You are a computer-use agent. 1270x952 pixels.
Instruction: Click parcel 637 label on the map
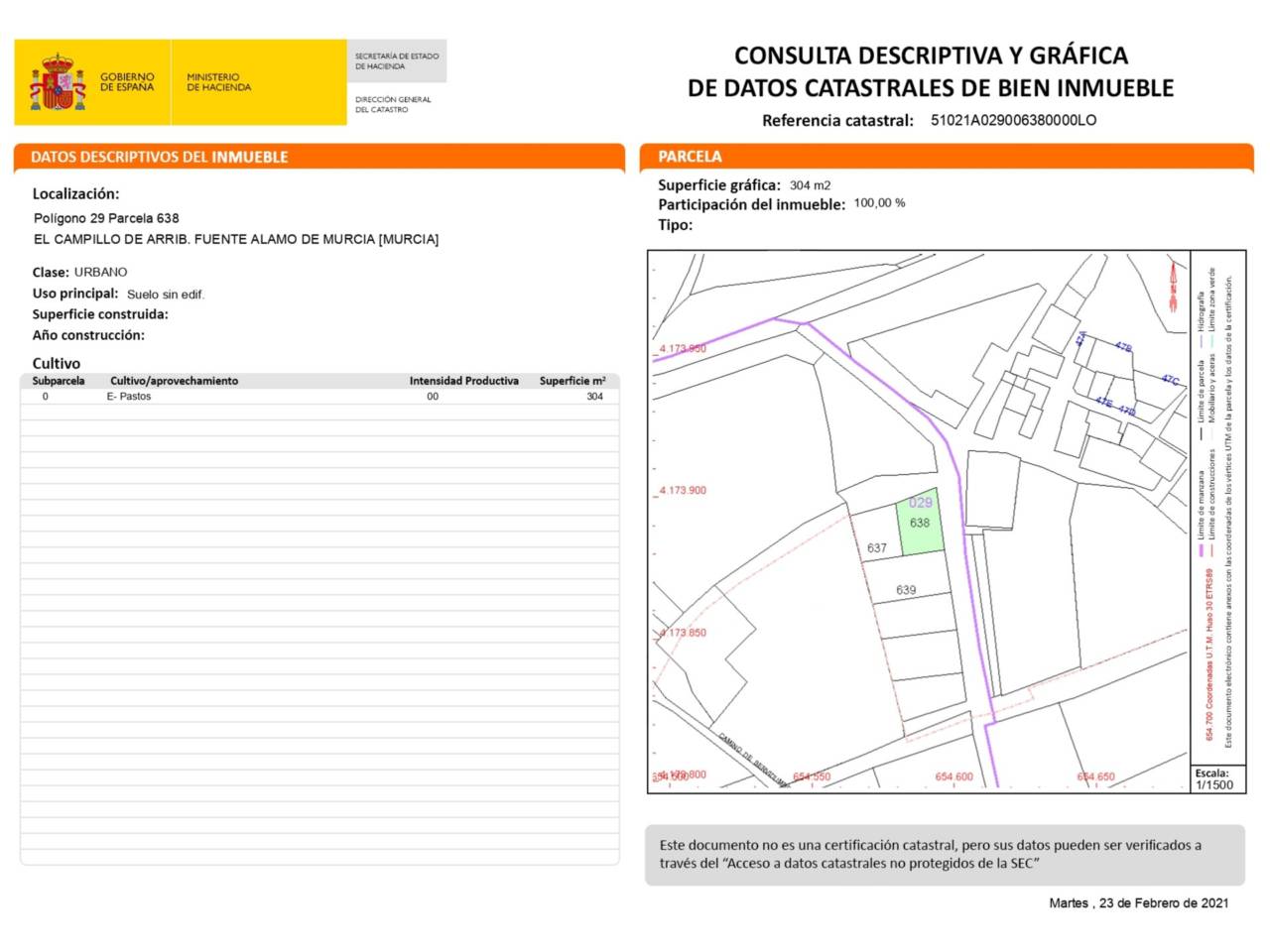(877, 547)
